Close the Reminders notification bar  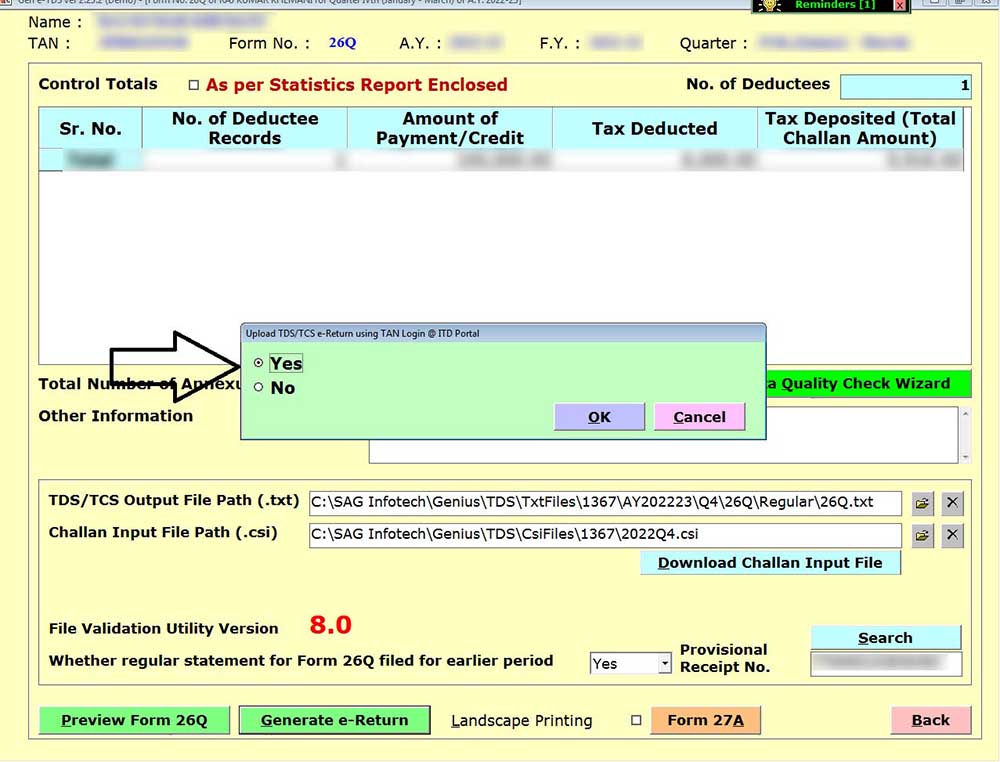(899, 6)
